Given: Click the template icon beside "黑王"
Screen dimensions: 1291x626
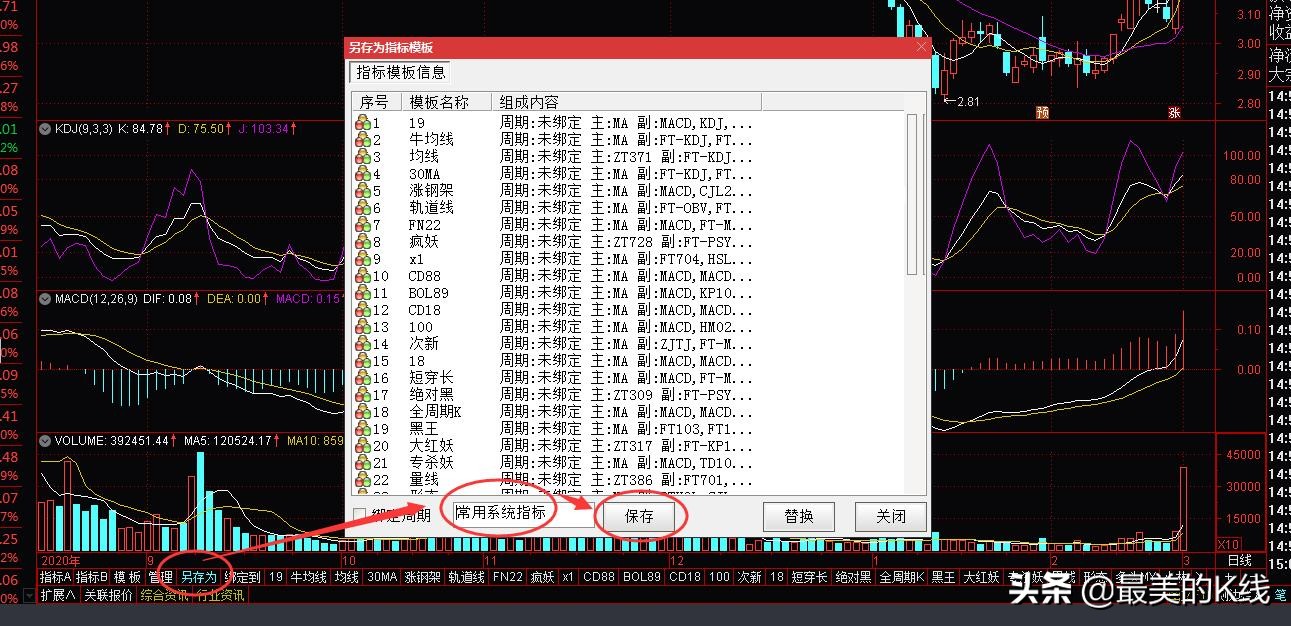Looking at the screenshot, I should coord(361,428).
